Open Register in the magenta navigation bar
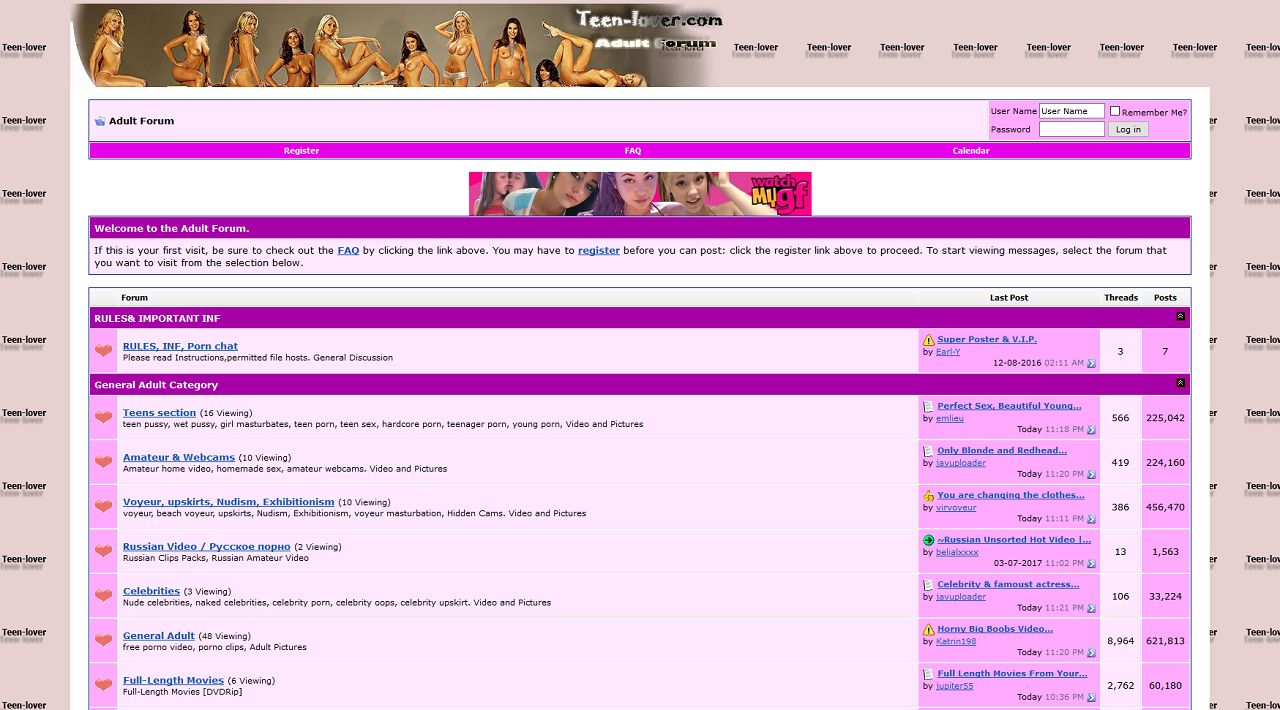Screen dimensions: 1280x710 (x=301, y=151)
